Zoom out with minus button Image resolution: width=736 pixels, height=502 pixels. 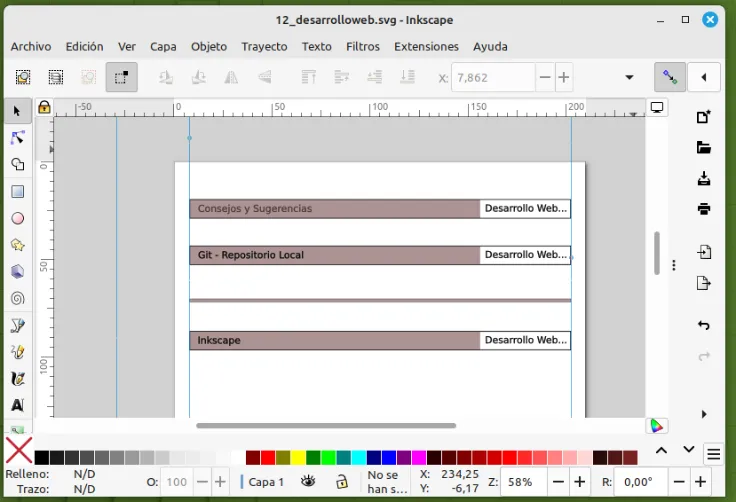tap(558, 482)
